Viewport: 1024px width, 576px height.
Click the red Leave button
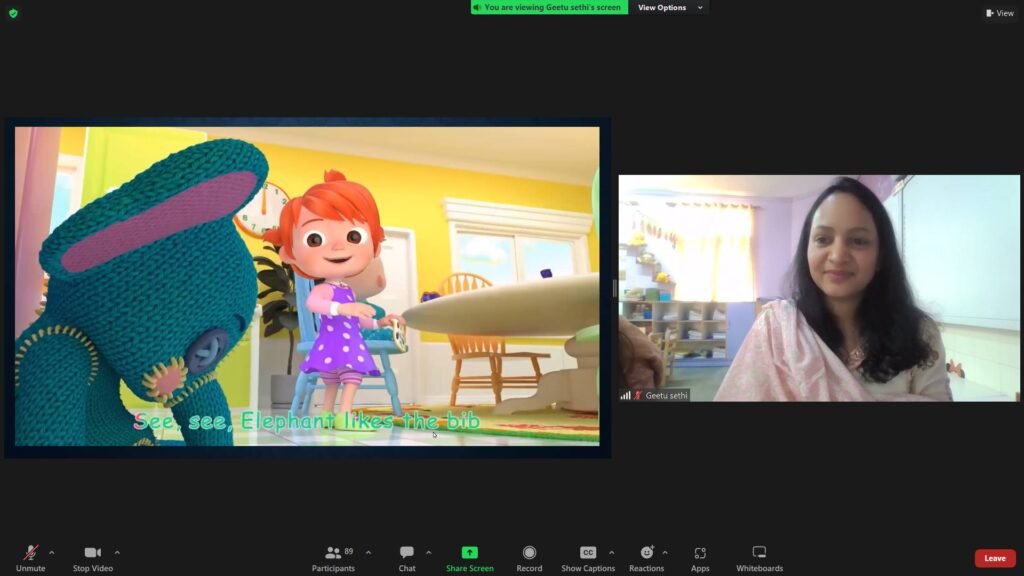coord(995,558)
